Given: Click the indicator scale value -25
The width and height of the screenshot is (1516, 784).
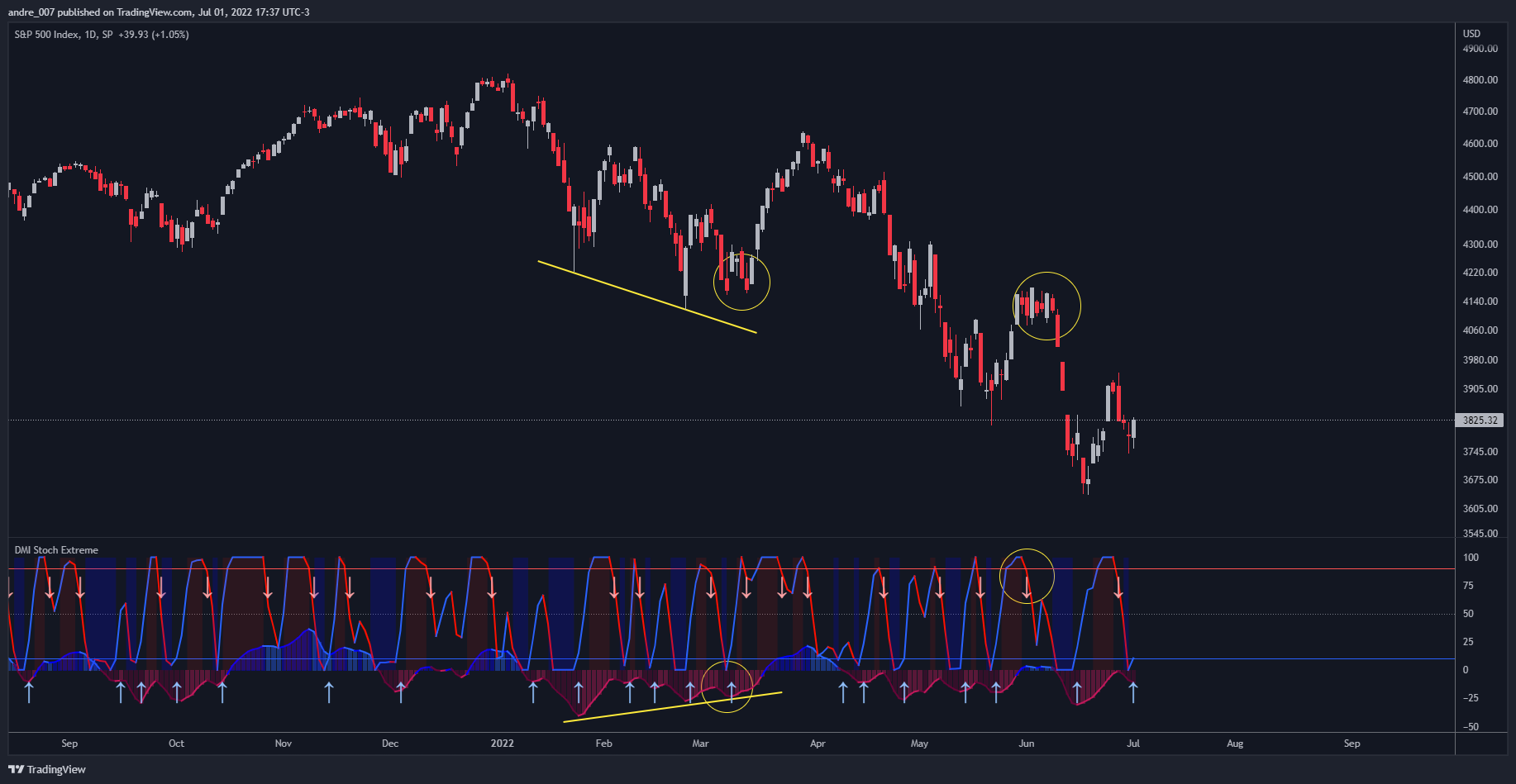Looking at the screenshot, I should point(1470,698).
